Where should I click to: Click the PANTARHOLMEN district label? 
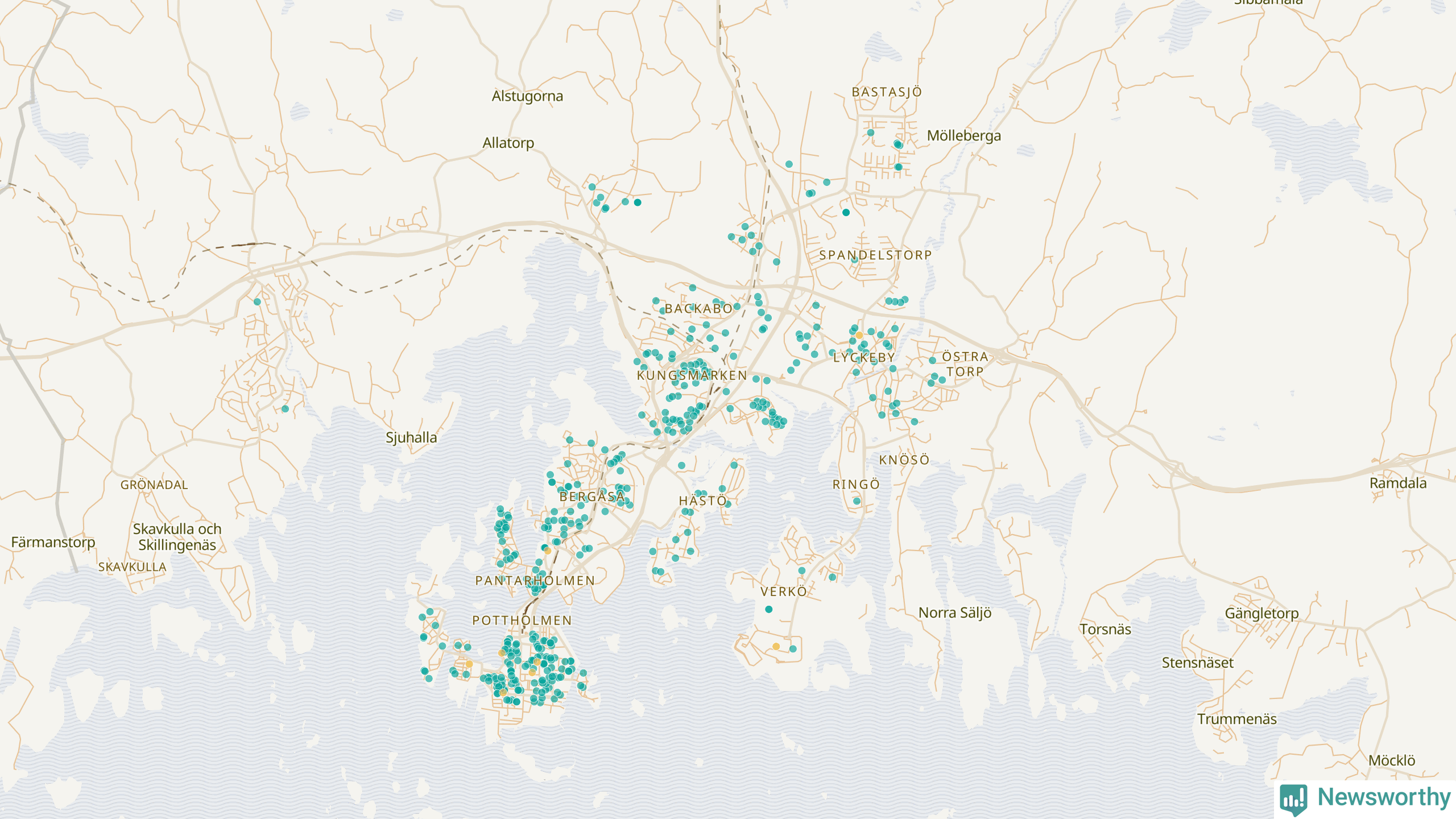[535, 581]
